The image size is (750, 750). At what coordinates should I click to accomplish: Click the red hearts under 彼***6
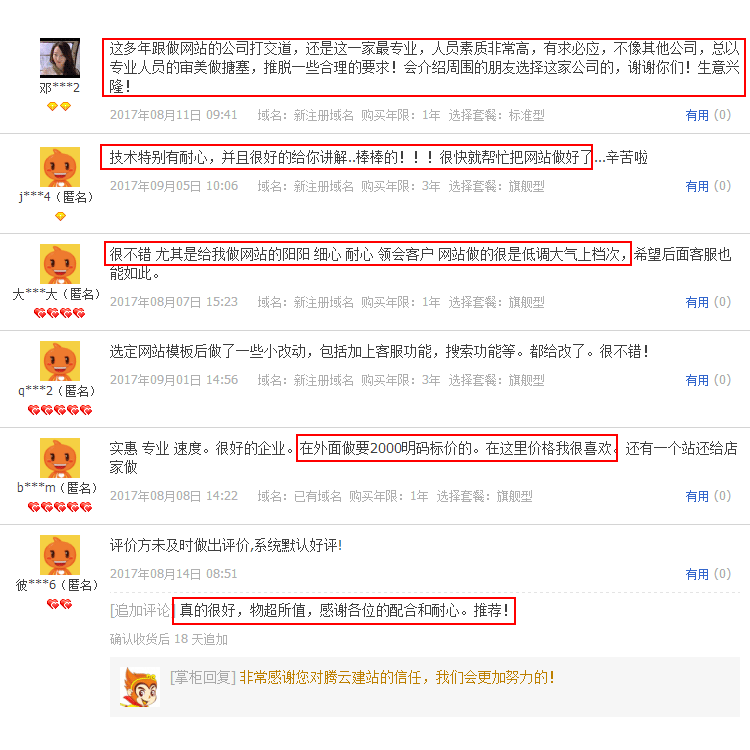pos(59,604)
